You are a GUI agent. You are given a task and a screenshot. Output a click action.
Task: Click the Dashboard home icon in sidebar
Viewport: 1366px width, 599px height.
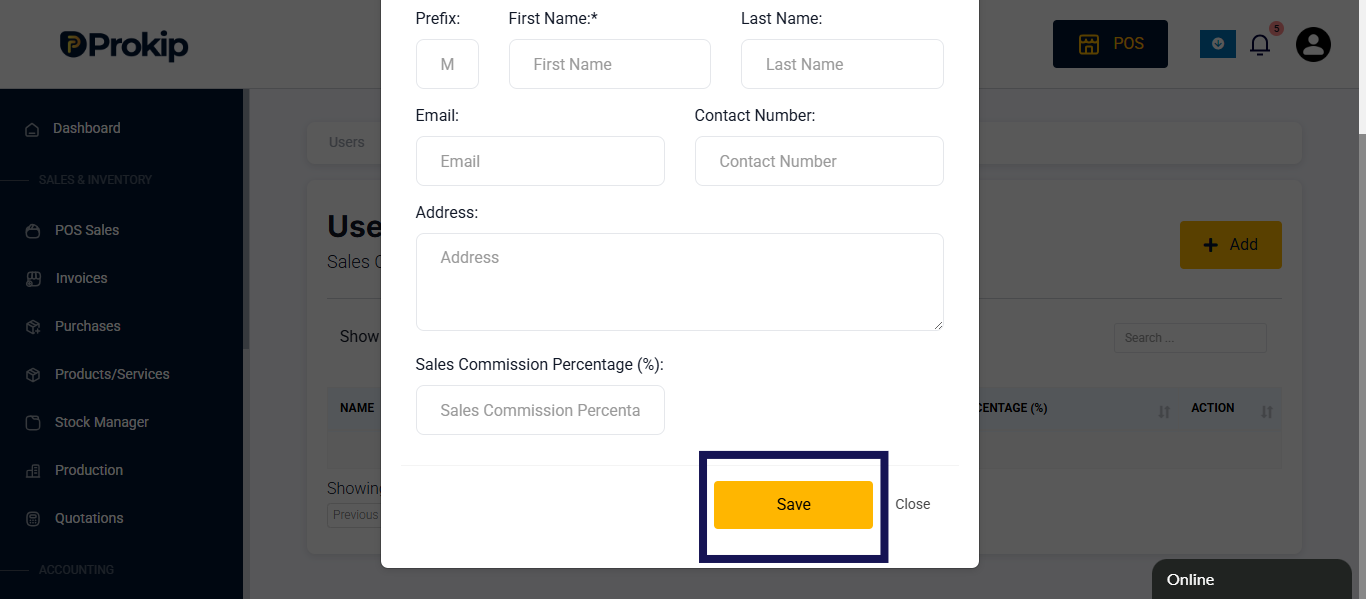point(32,129)
